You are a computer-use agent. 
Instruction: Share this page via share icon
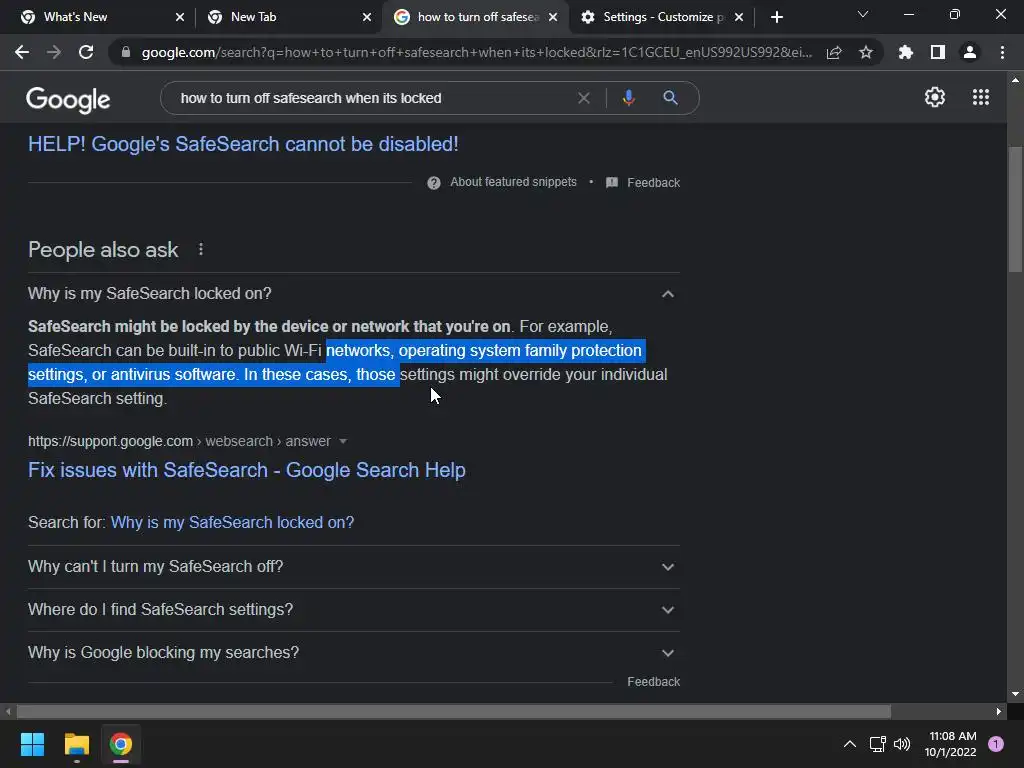click(834, 52)
